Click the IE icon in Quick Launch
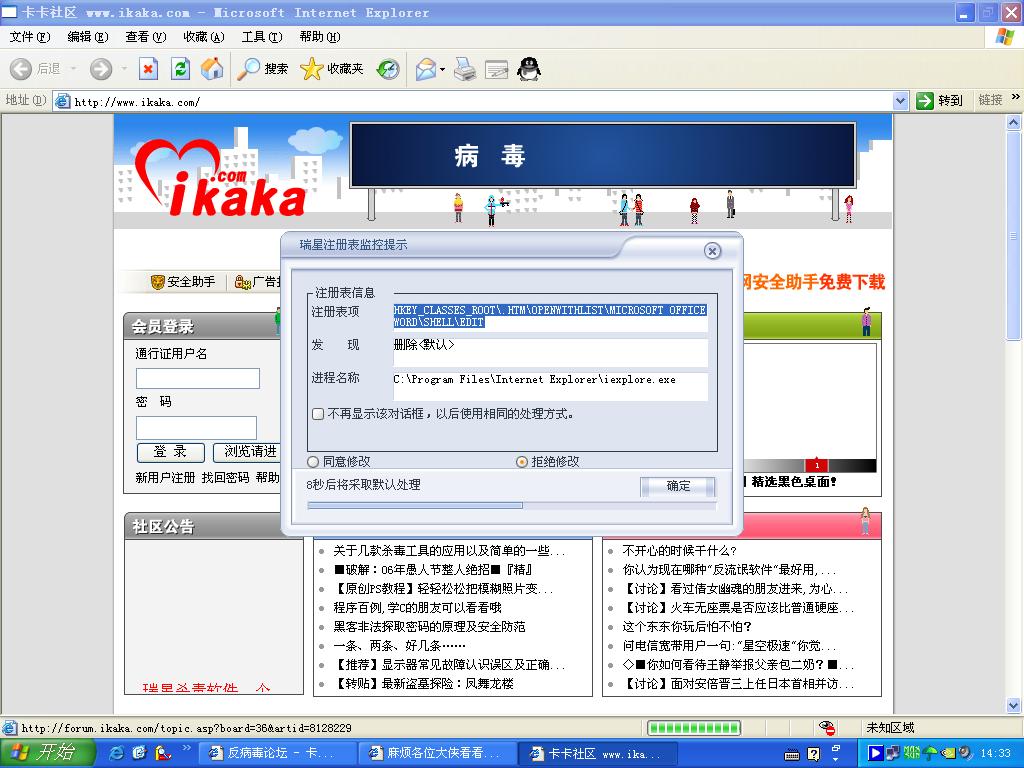Viewport: 1024px width, 768px height. [117, 753]
